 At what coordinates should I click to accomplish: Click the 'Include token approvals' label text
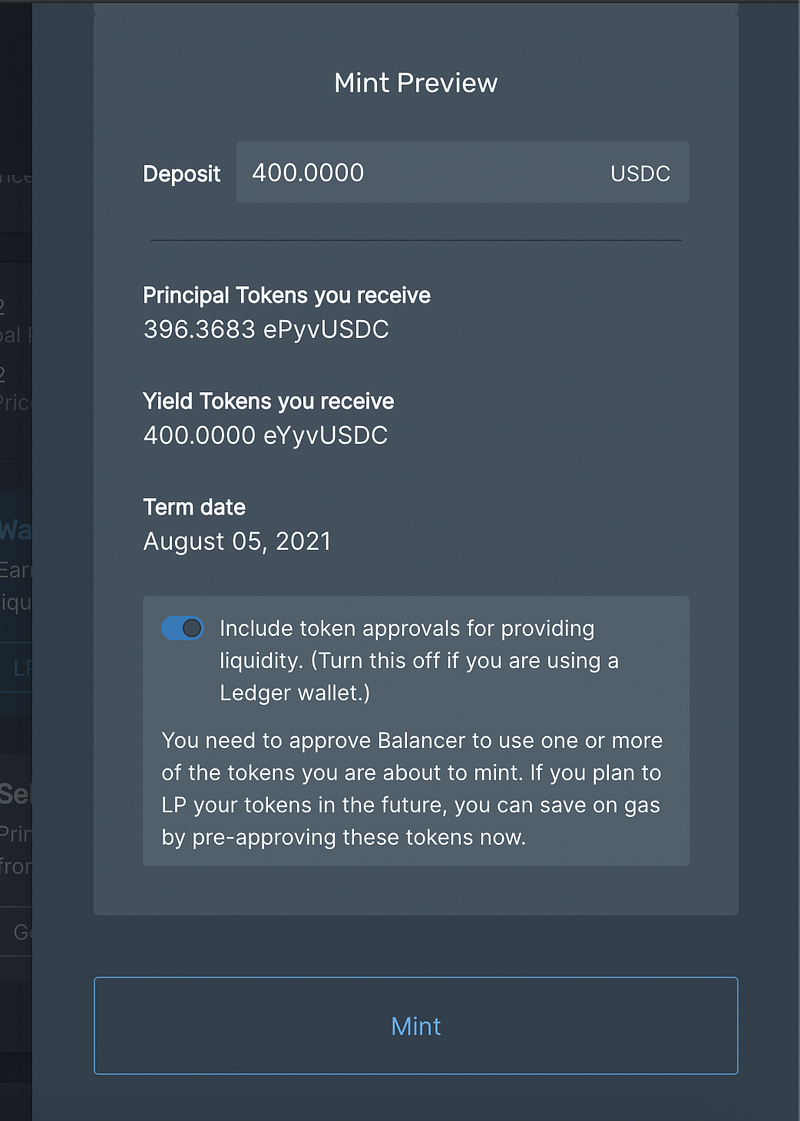[x=420, y=660]
